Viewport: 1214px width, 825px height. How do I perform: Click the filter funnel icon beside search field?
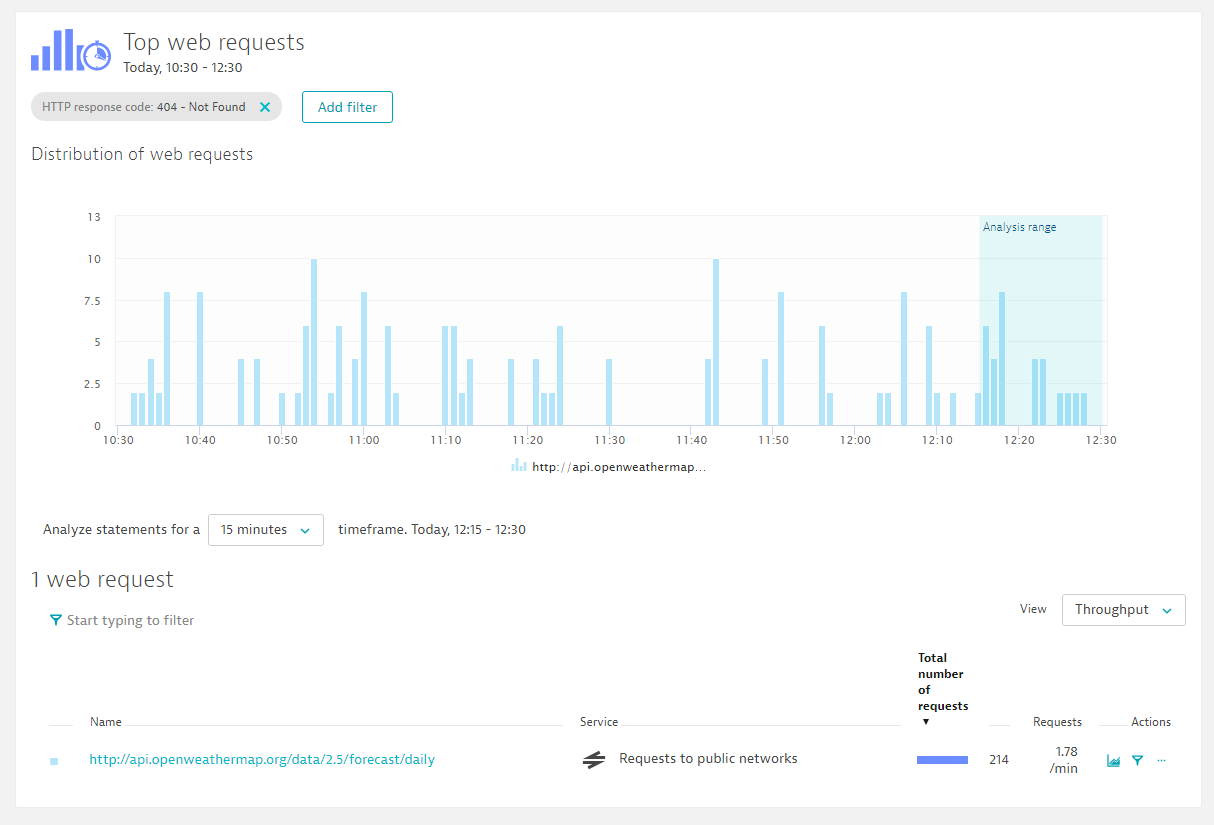pos(56,621)
